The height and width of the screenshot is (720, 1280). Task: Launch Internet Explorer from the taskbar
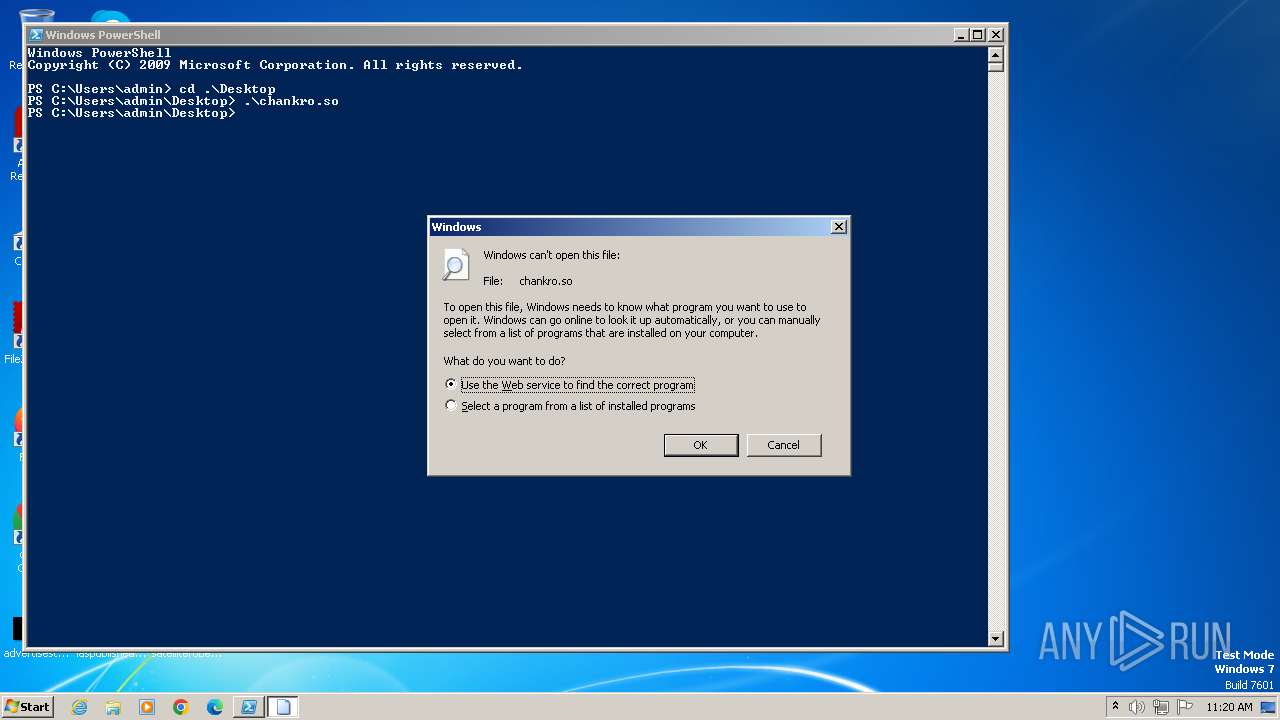[79, 707]
